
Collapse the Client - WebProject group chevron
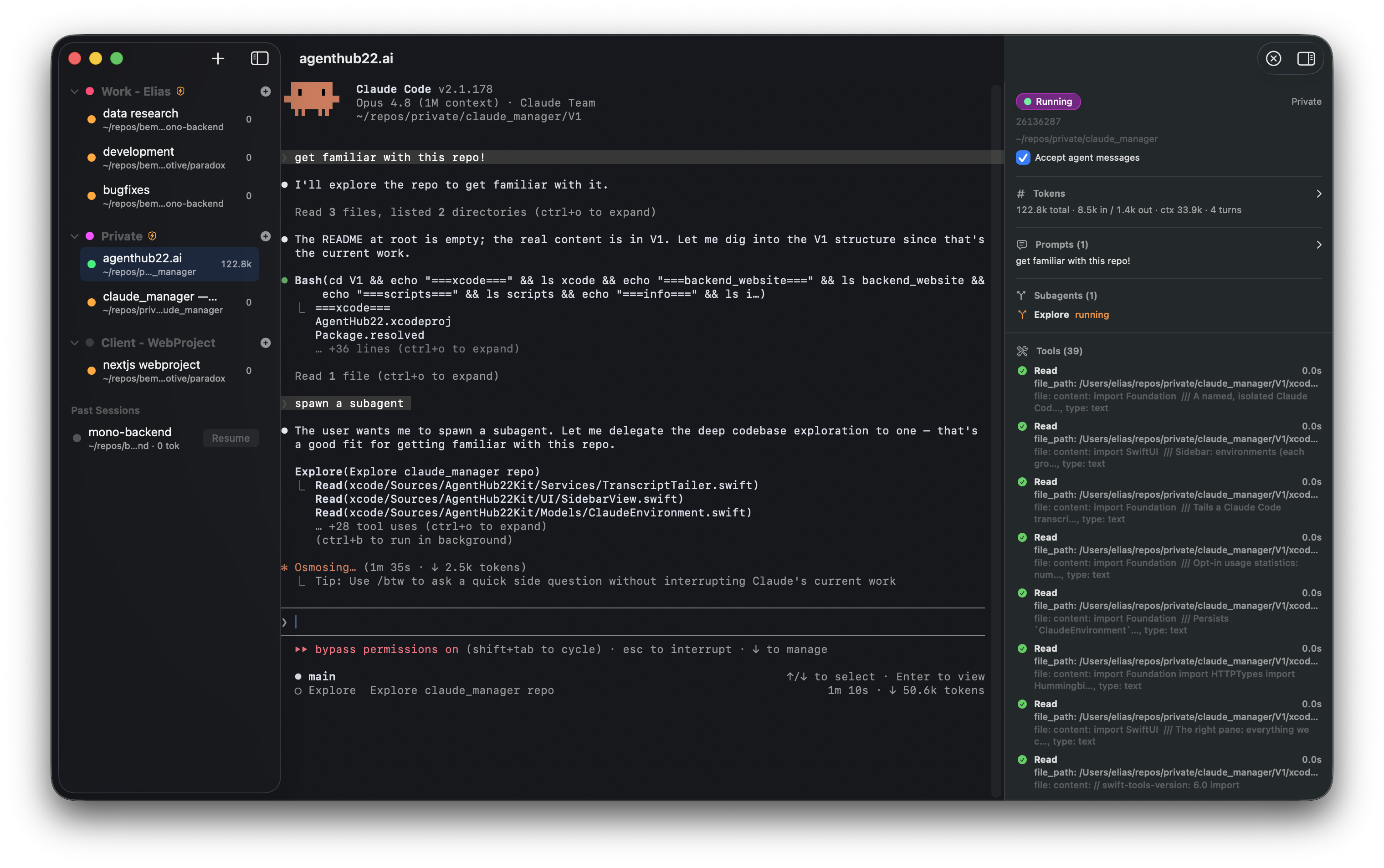click(x=74, y=343)
